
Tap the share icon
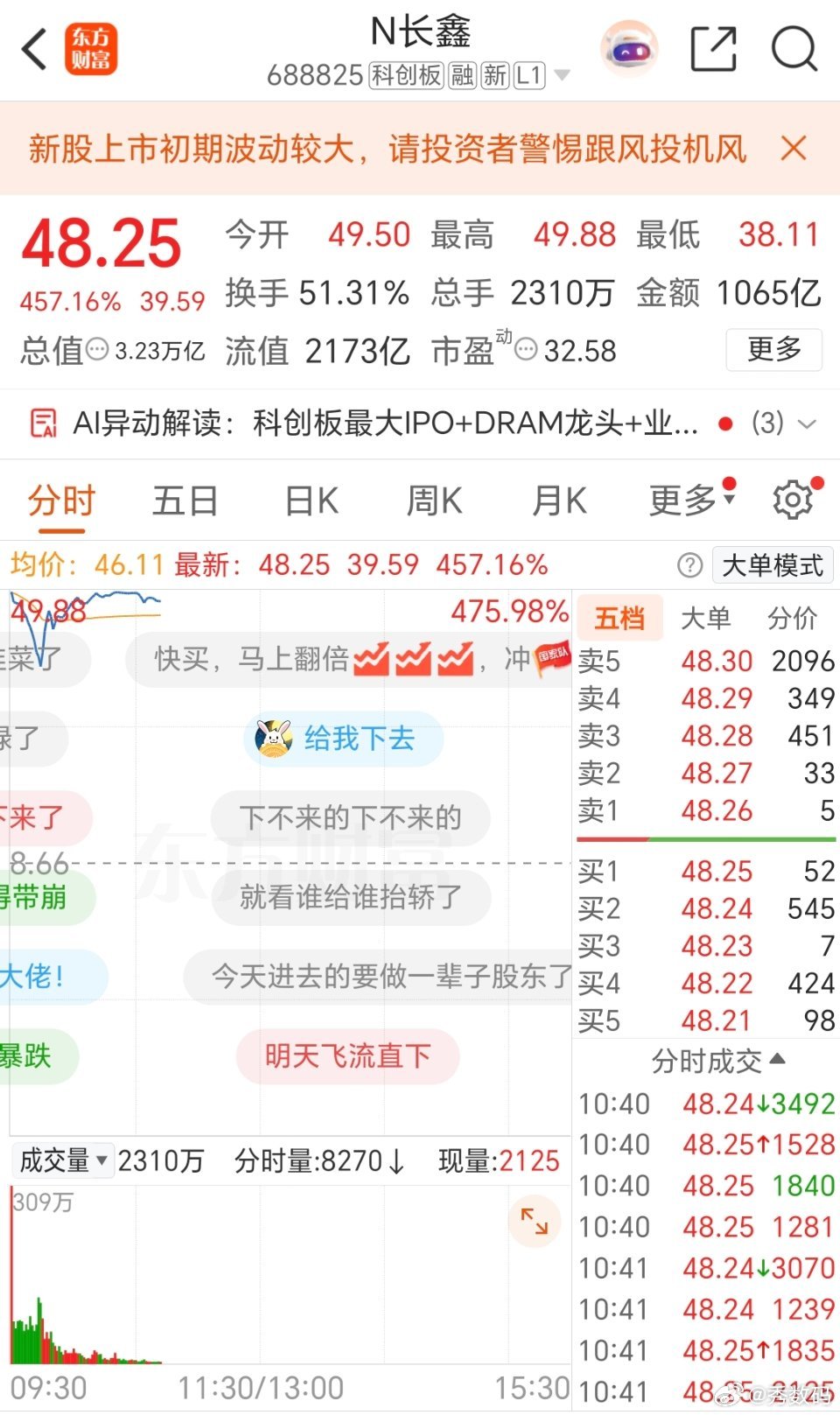point(713,49)
